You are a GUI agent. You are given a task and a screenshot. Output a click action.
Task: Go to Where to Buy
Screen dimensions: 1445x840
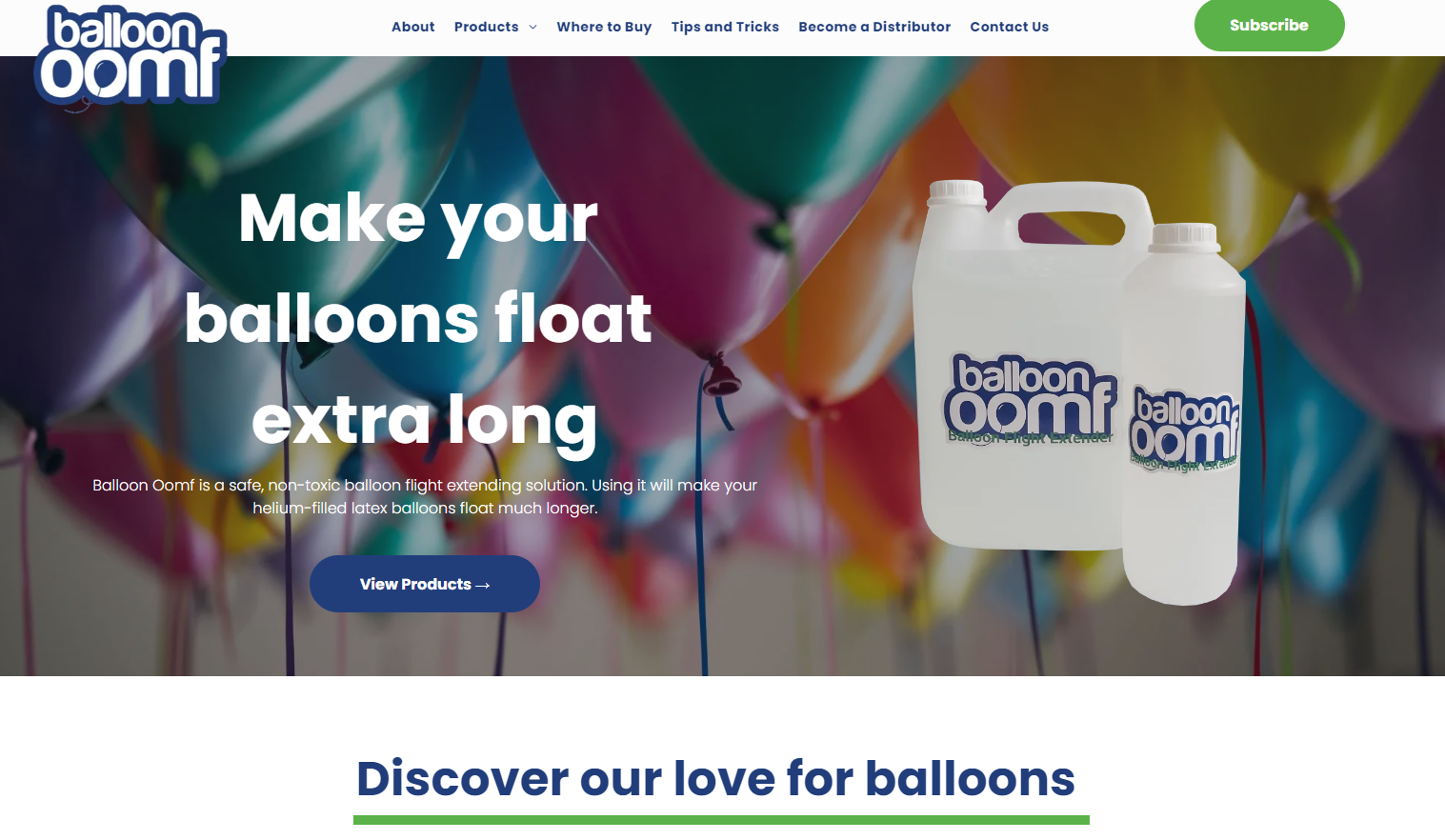coord(604,27)
